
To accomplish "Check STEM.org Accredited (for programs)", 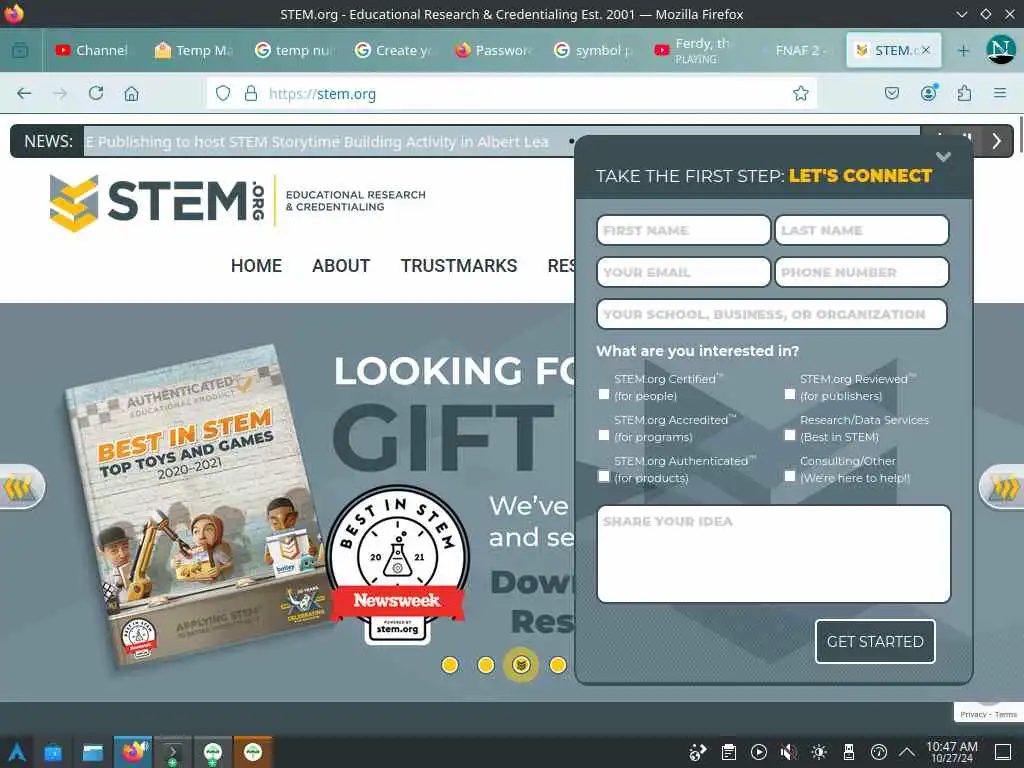I will pos(604,436).
